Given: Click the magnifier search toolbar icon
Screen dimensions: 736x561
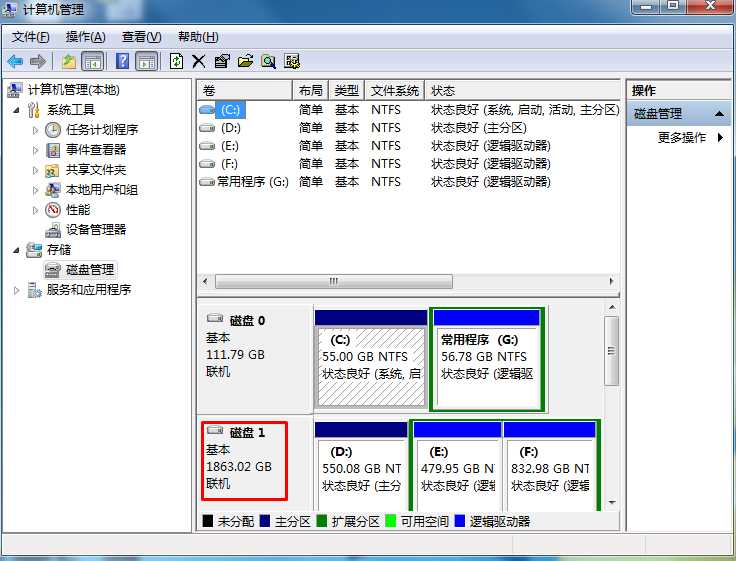Looking at the screenshot, I should (268, 61).
